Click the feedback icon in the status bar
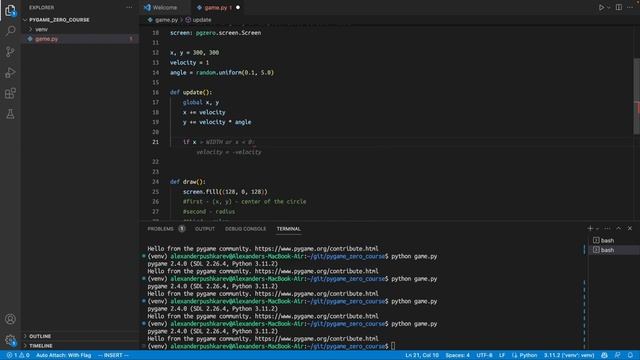This screenshot has width=640, height=360. [x=618, y=355]
